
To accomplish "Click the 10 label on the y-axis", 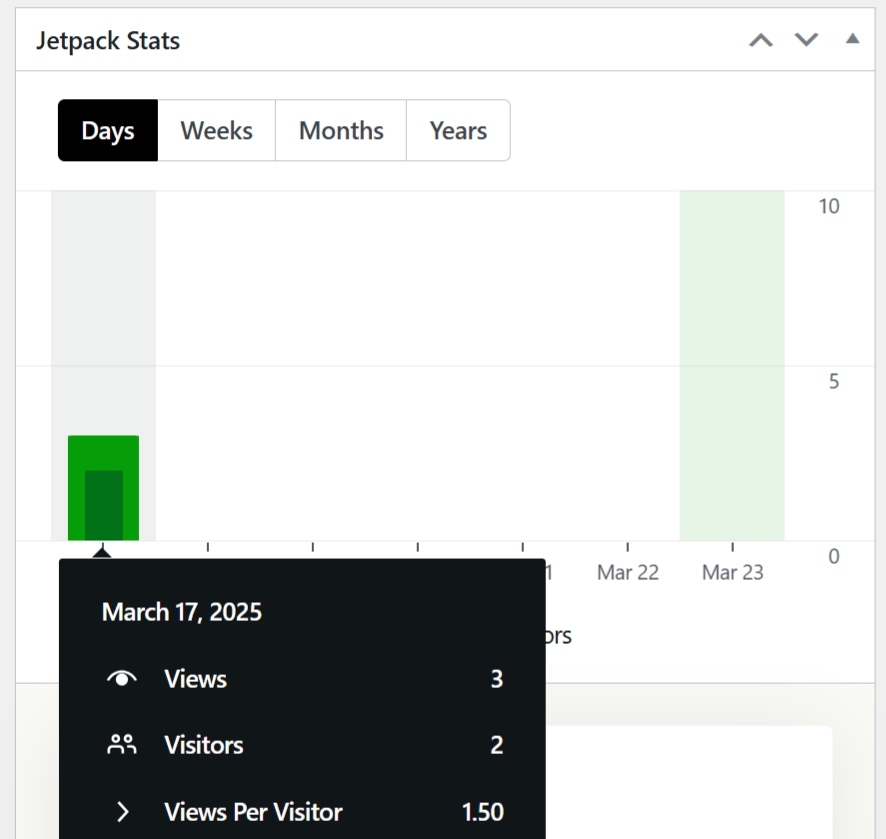I will tap(829, 206).
